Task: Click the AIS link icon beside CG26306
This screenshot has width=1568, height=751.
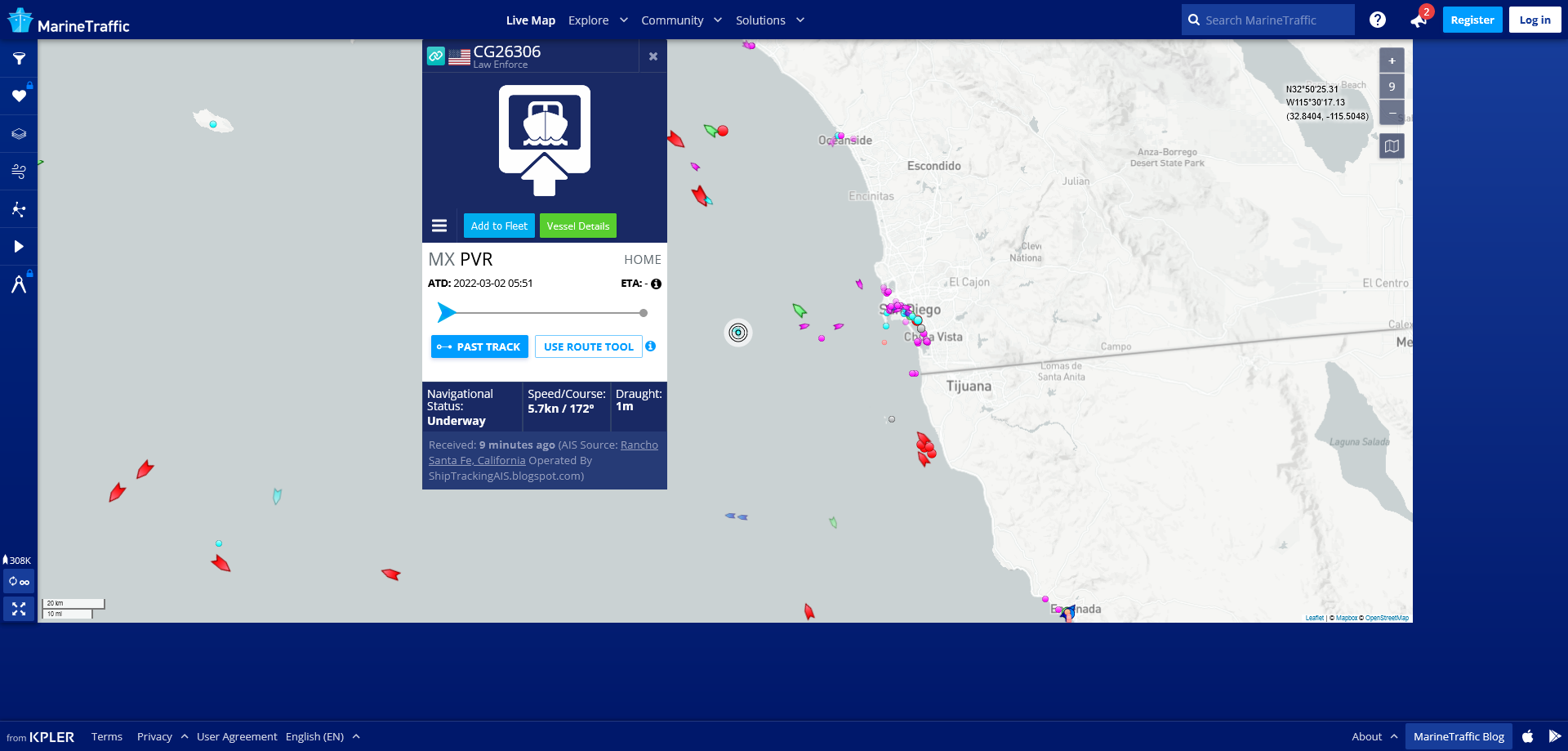Action: pyautogui.click(x=436, y=56)
